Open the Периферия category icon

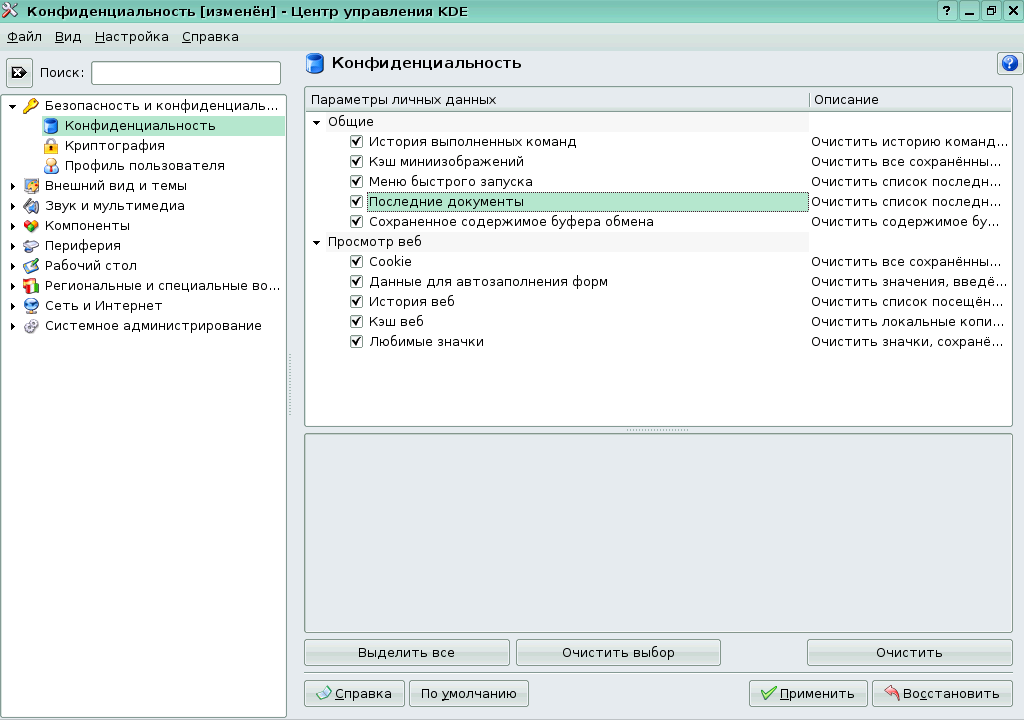click(29, 245)
